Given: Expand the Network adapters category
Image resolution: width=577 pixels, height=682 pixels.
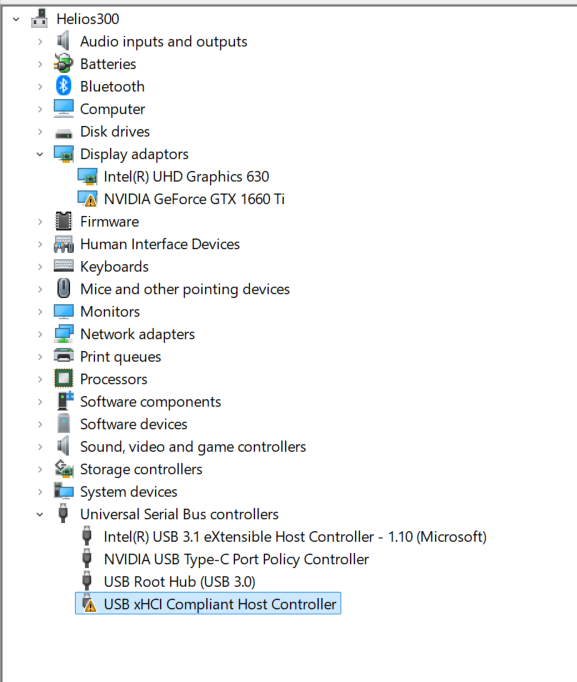Looking at the screenshot, I should point(40,334).
